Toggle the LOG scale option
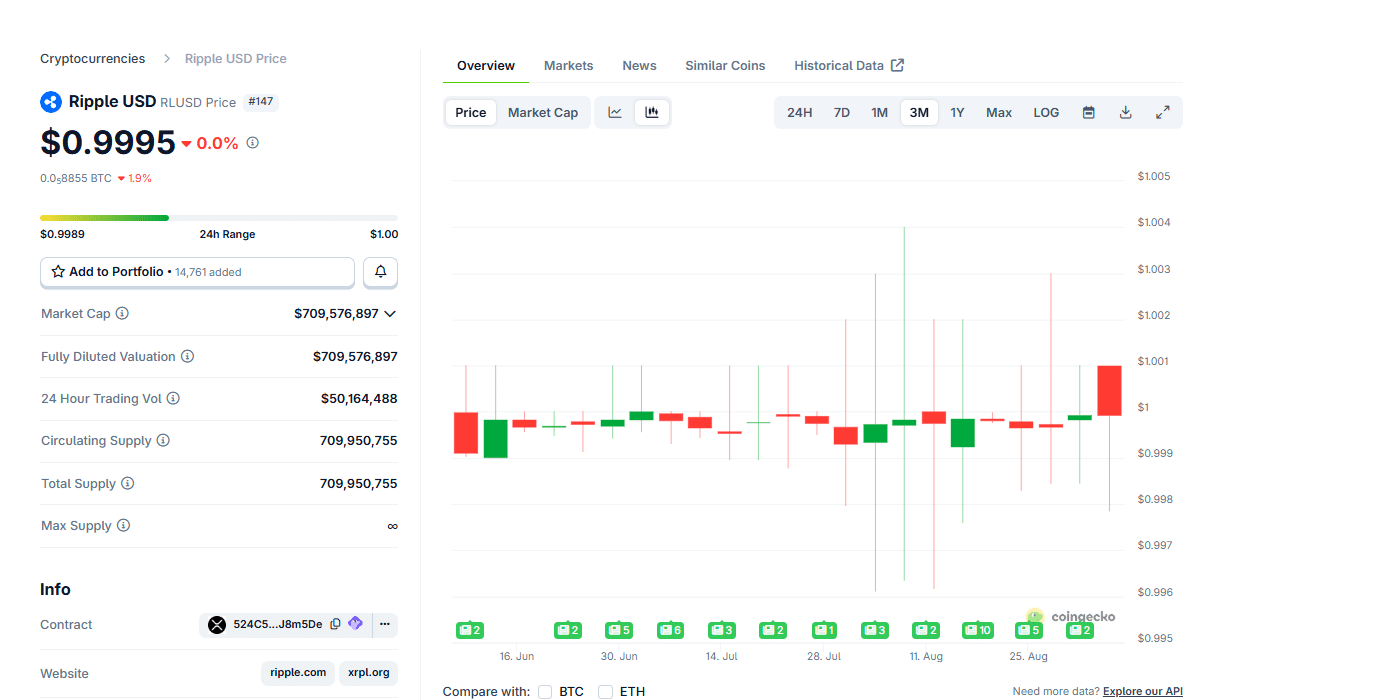This screenshot has height=700, width=1383. pyautogui.click(x=1046, y=113)
